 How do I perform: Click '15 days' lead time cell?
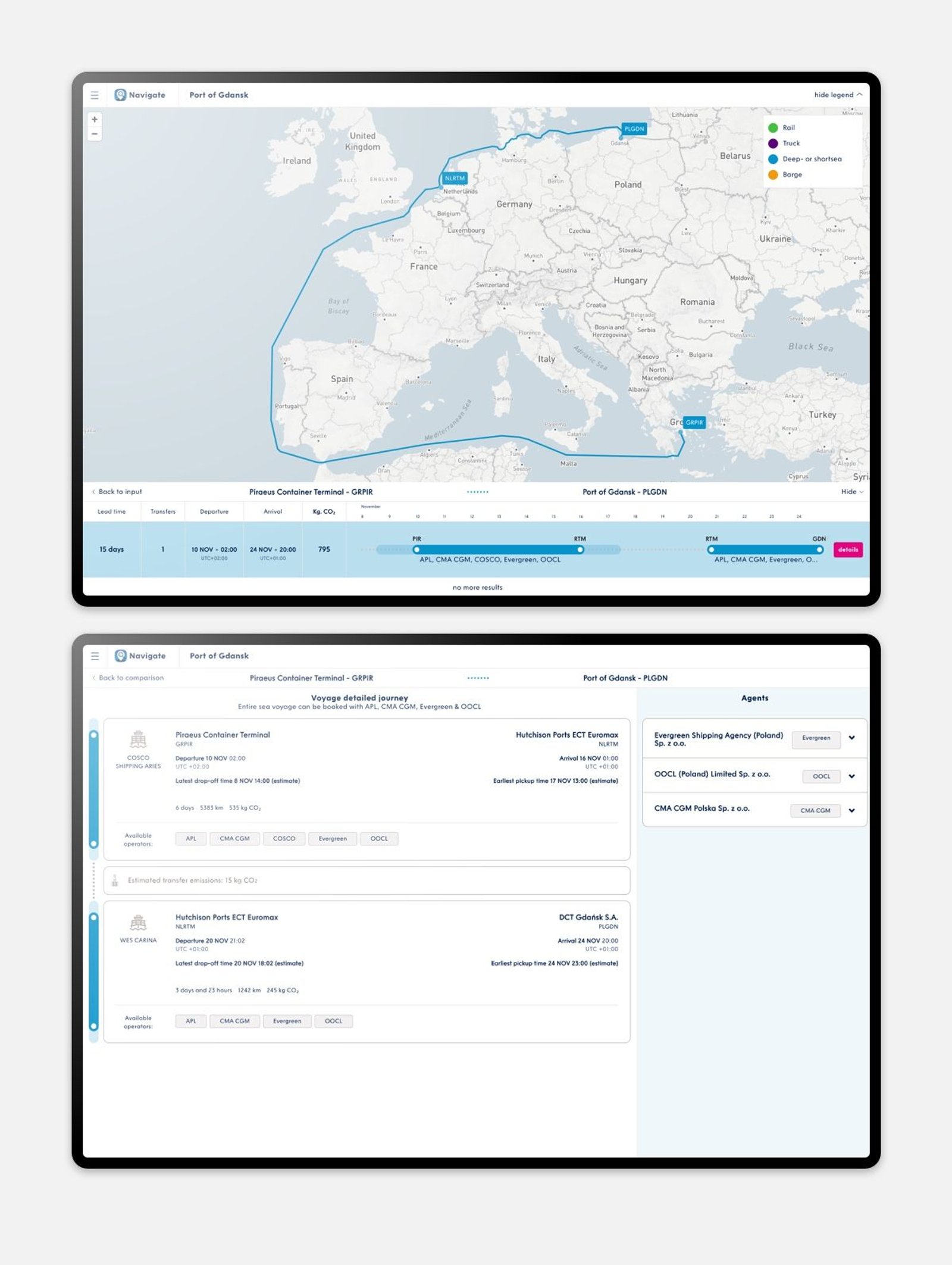[x=111, y=549]
